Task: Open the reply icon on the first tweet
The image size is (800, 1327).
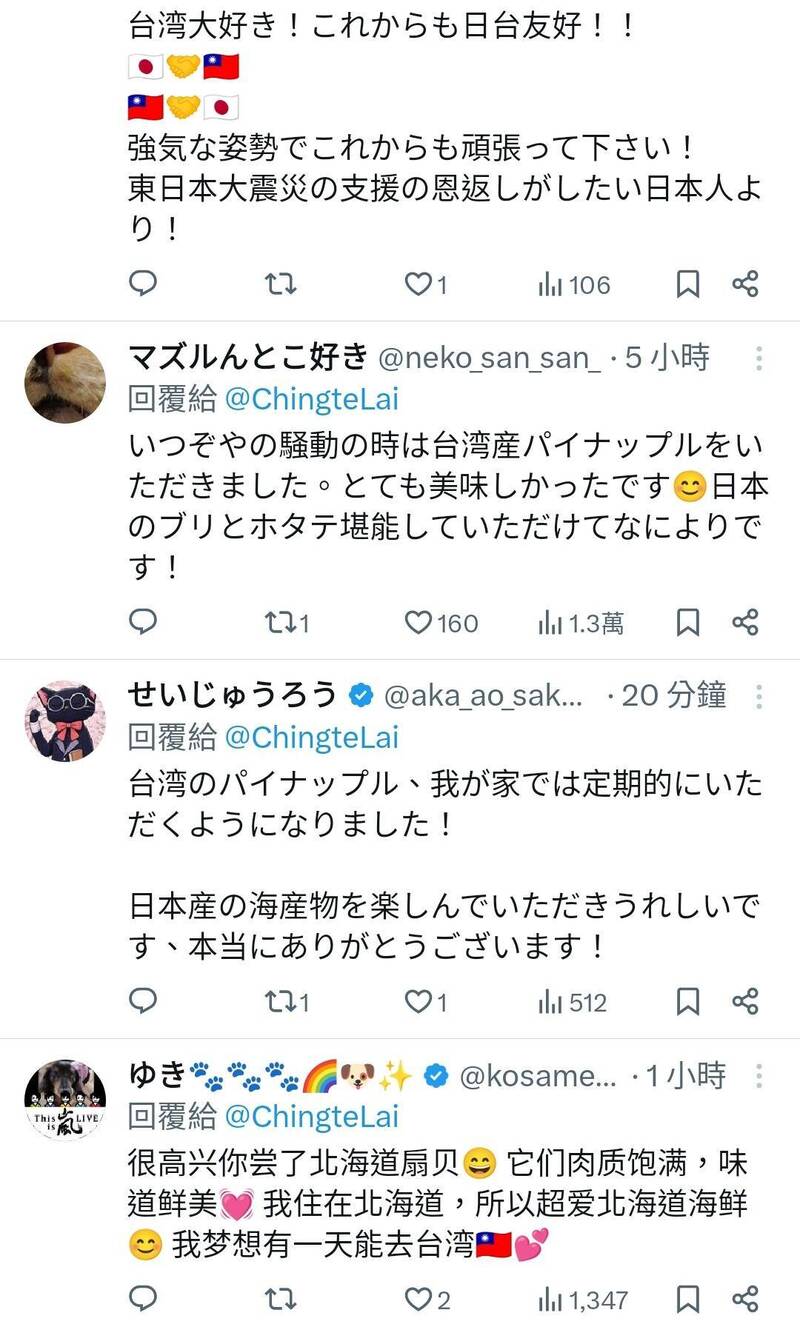Action: coord(143,285)
